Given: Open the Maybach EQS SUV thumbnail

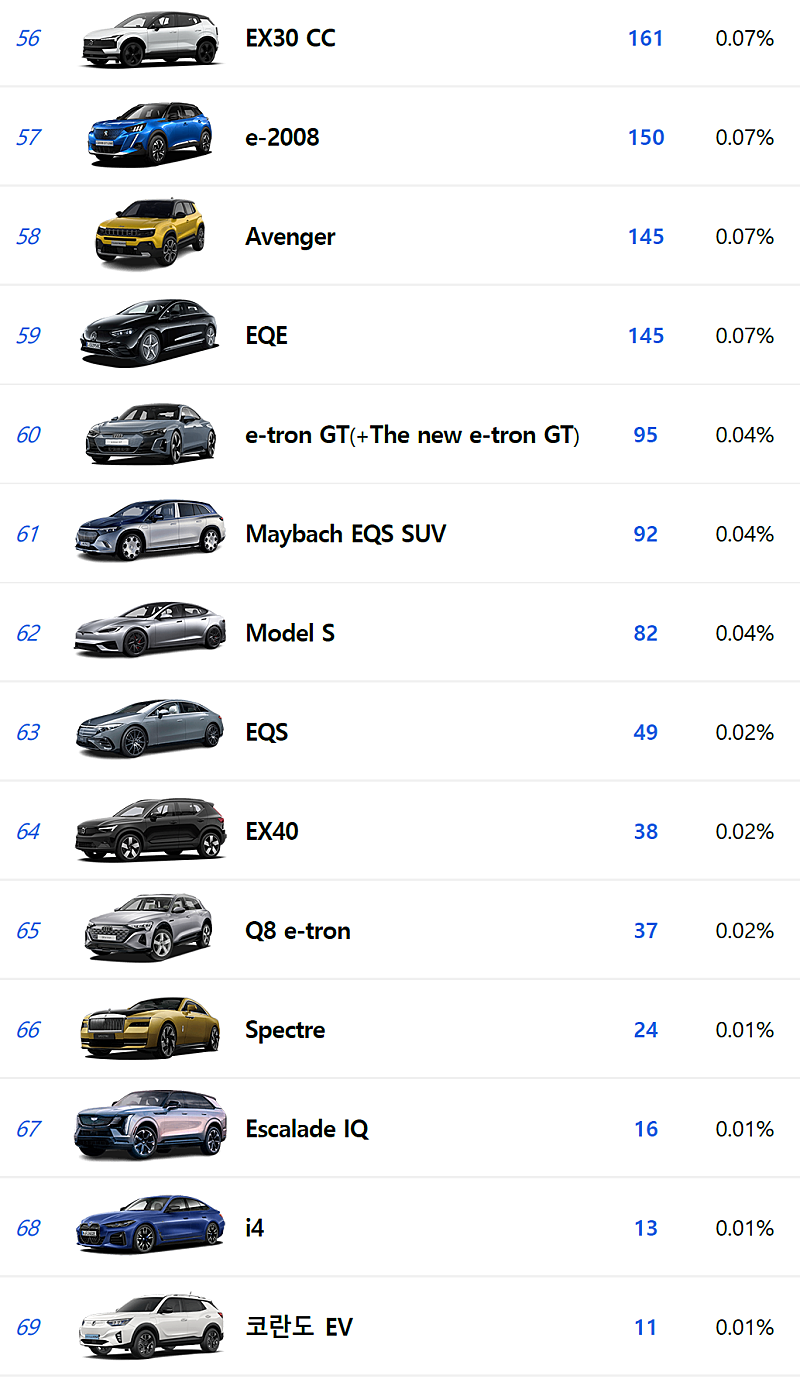Looking at the screenshot, I should tap(150, 530).
